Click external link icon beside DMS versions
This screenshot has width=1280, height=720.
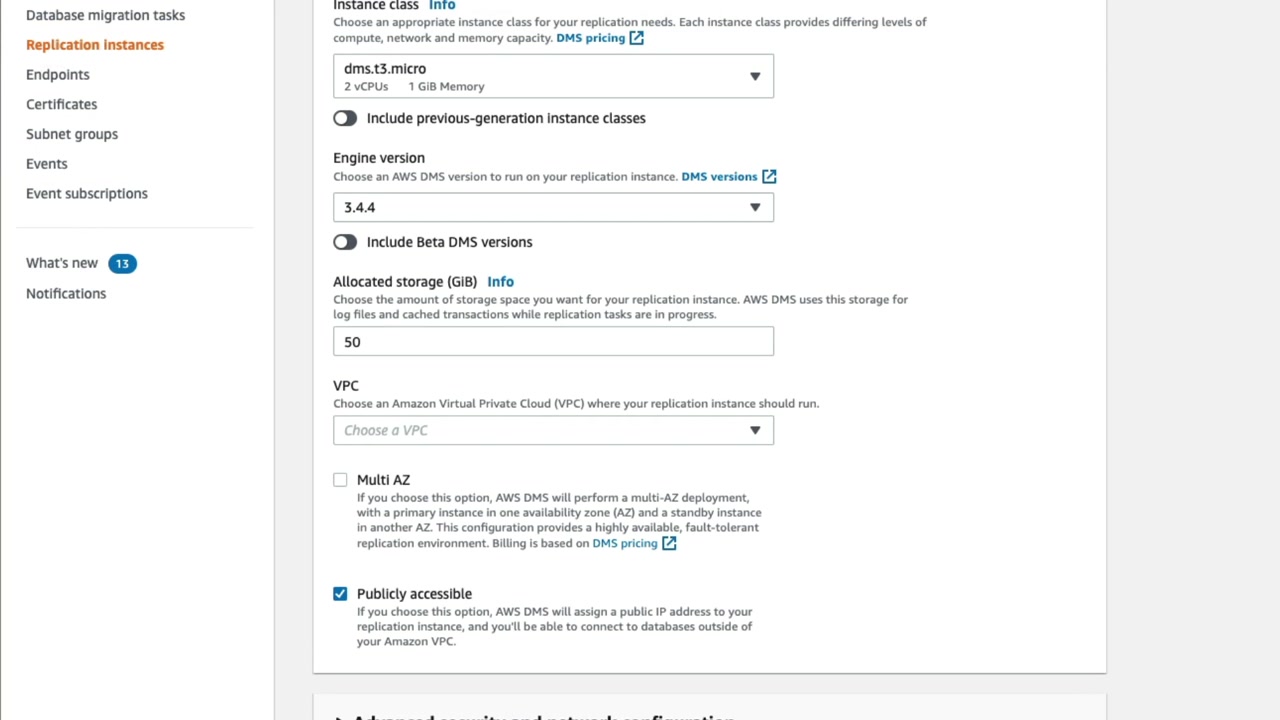point(769,176)
